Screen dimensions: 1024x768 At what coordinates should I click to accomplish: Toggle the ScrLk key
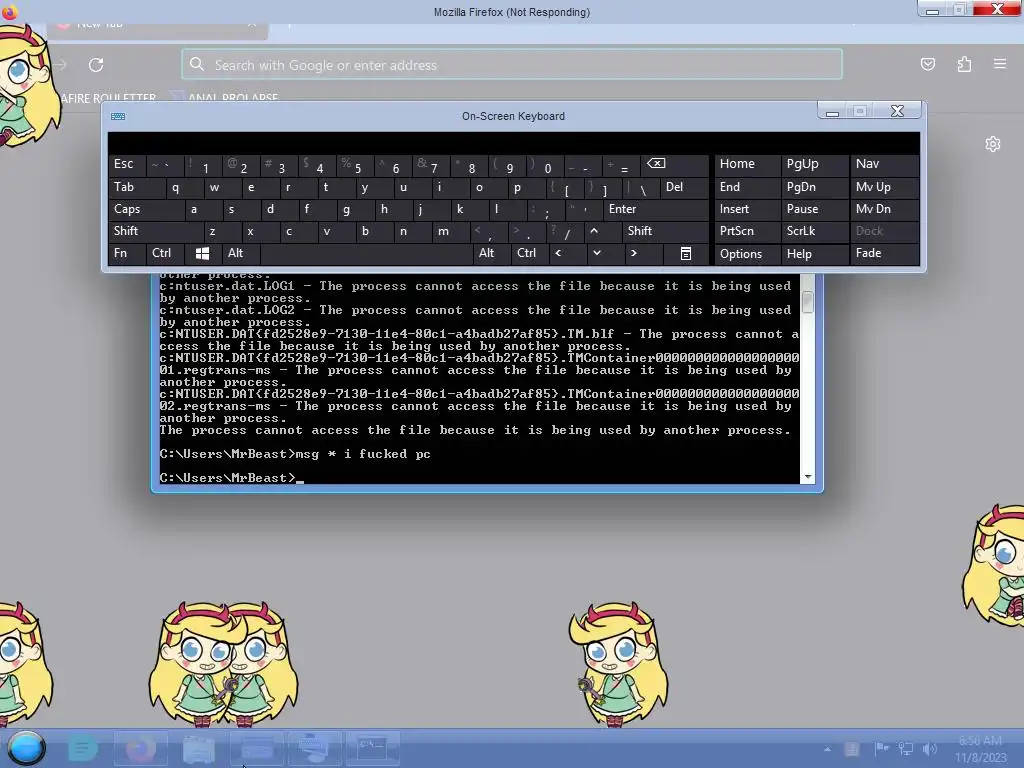click(x=814, y=231)
